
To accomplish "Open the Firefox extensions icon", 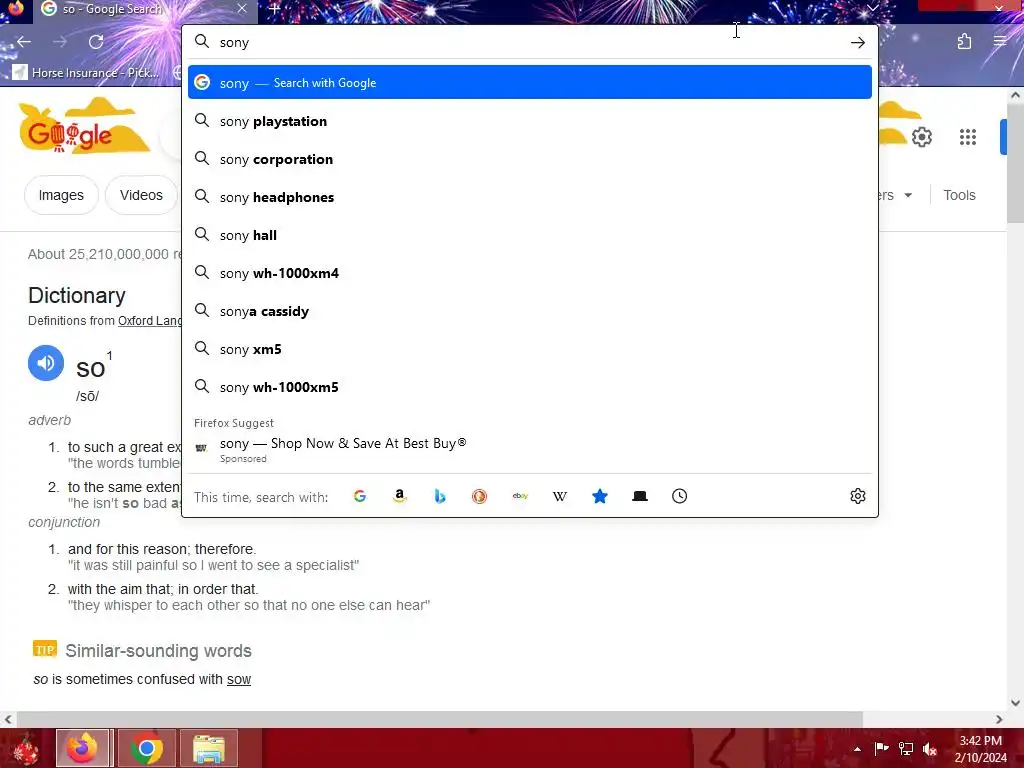I will 965,42.
